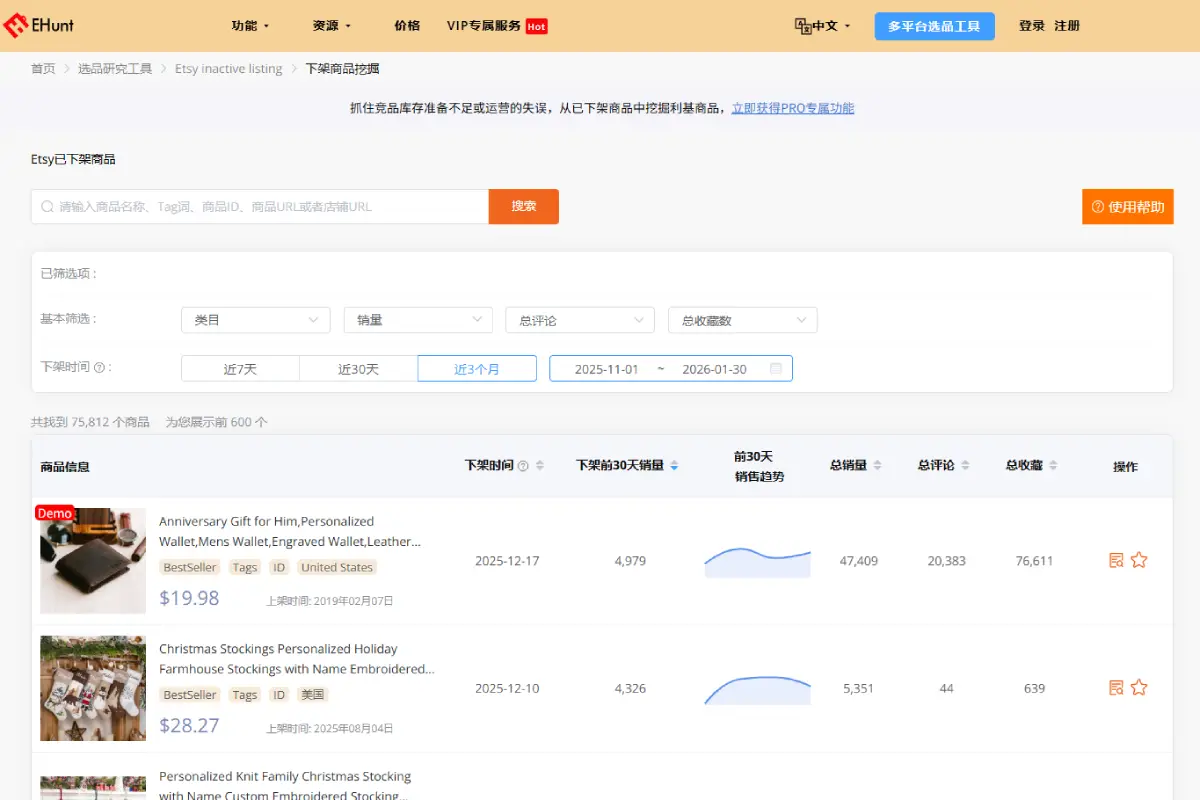Favorite the wallet product via its star icon
The height and width of the screenshot is (800, 1200).
click(x=1139, y=561)
